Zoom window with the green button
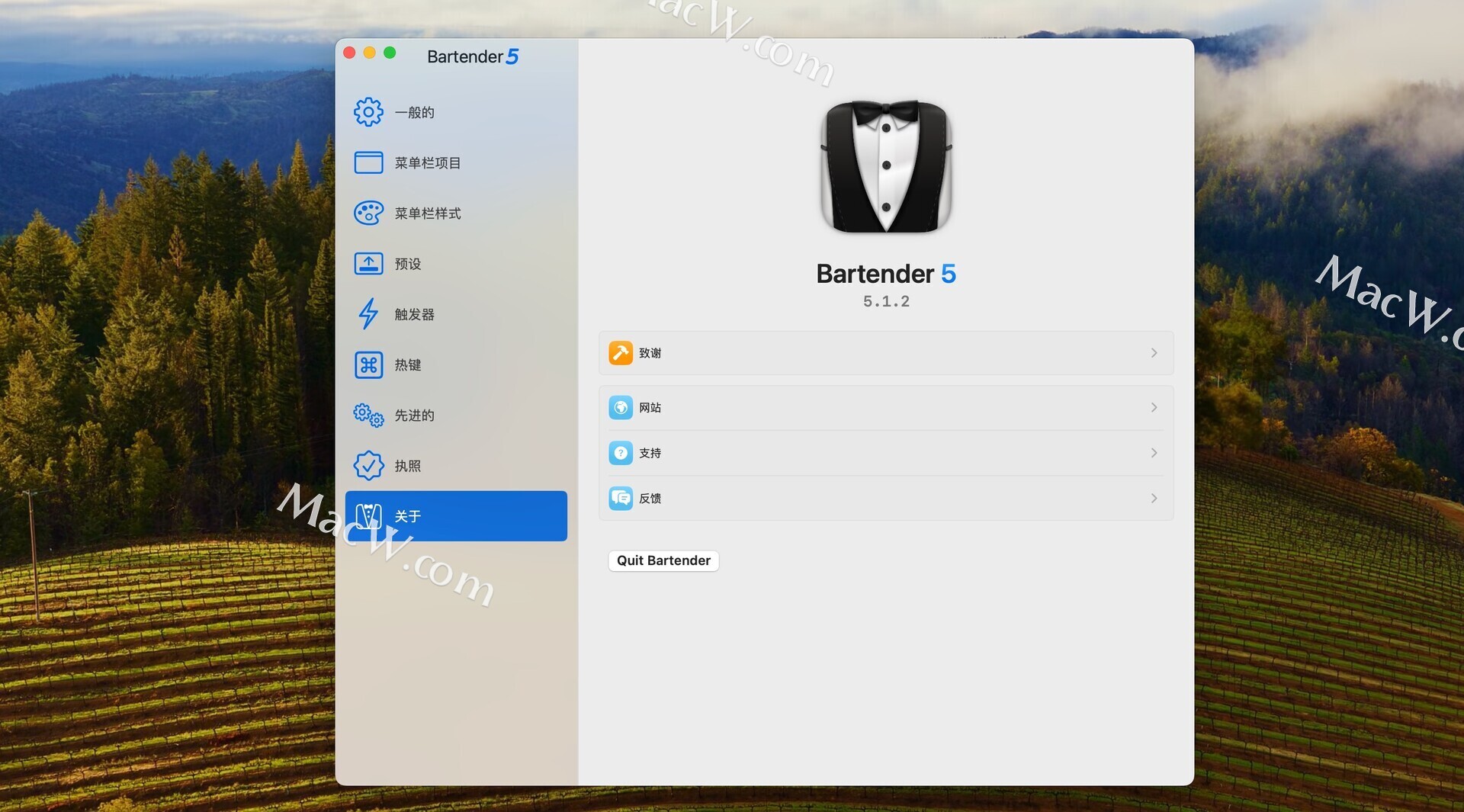 (x=390, y=53)
